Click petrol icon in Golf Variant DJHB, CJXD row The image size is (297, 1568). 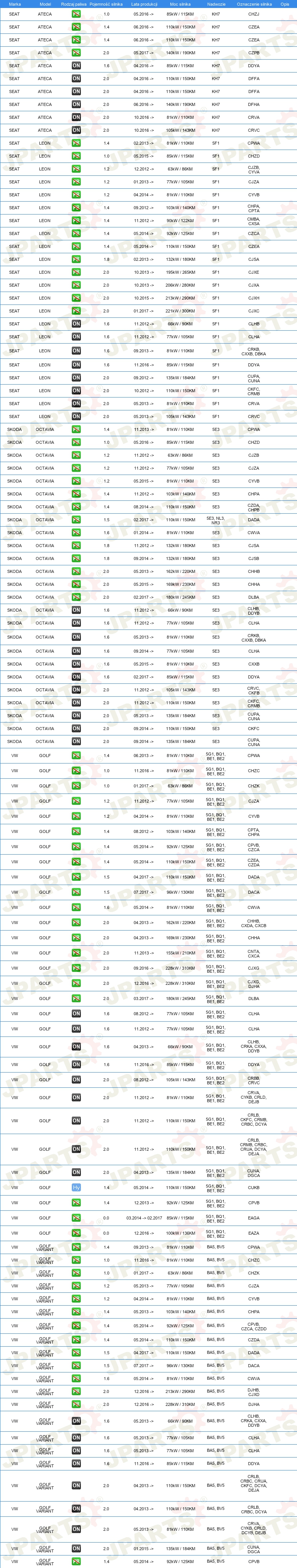[x=76, y=1391]
